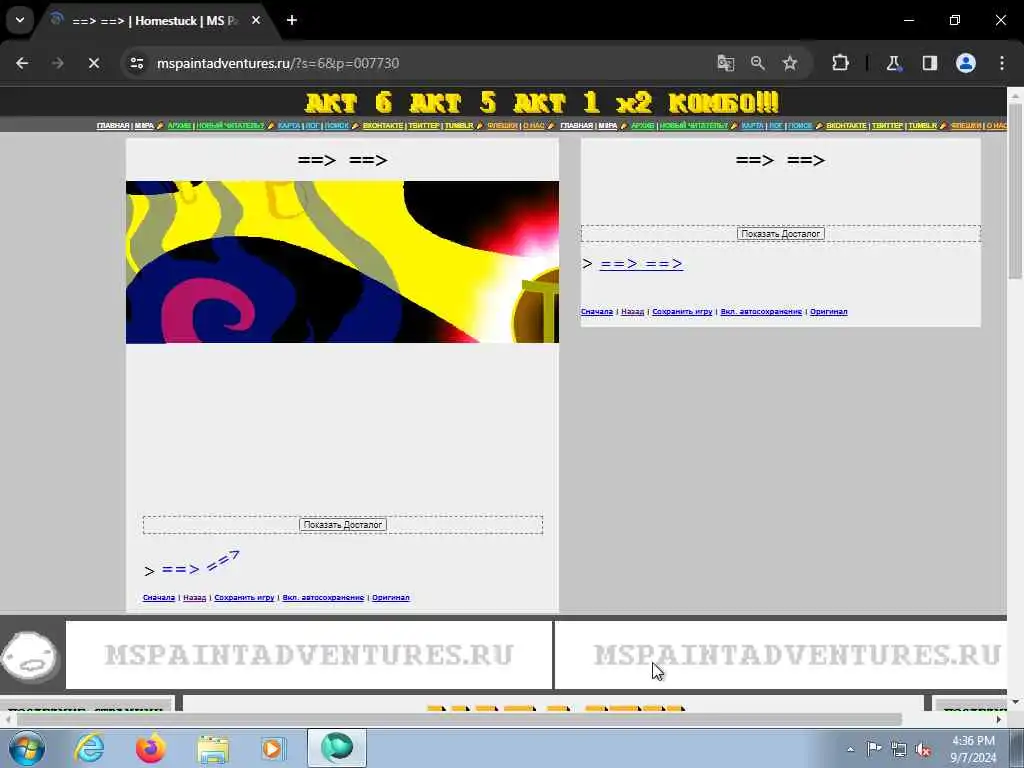Select the Homestuck | MS Paint tab
Screen dimensions: 1024x768
tap(153, 20)
